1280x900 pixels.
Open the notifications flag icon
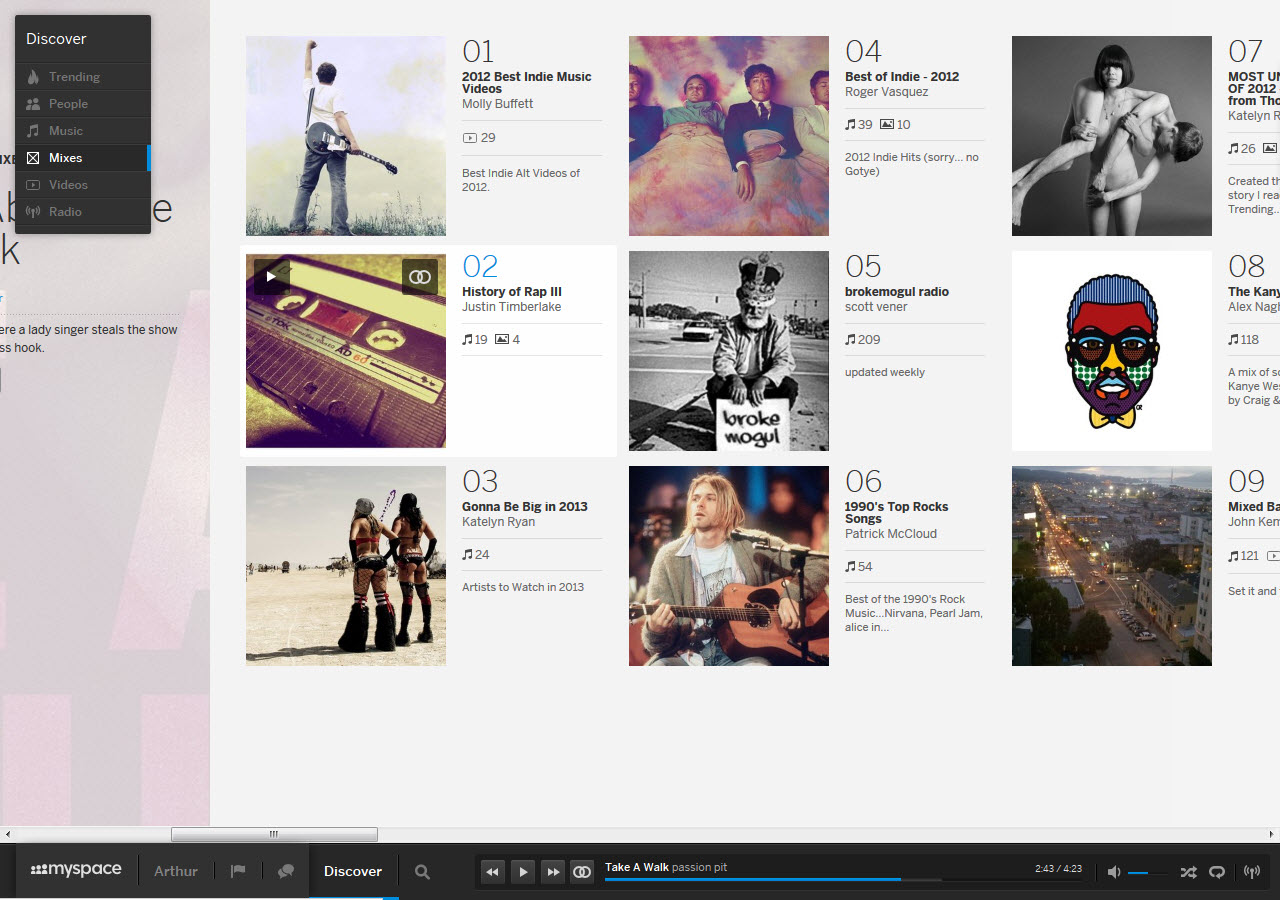[238, 871]
